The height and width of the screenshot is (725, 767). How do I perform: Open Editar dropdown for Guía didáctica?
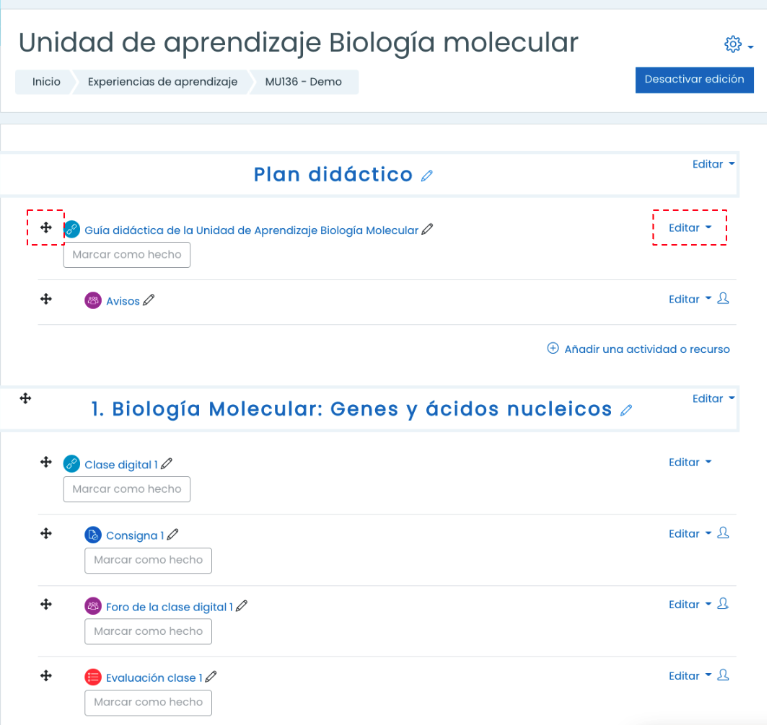pos(690,228)
